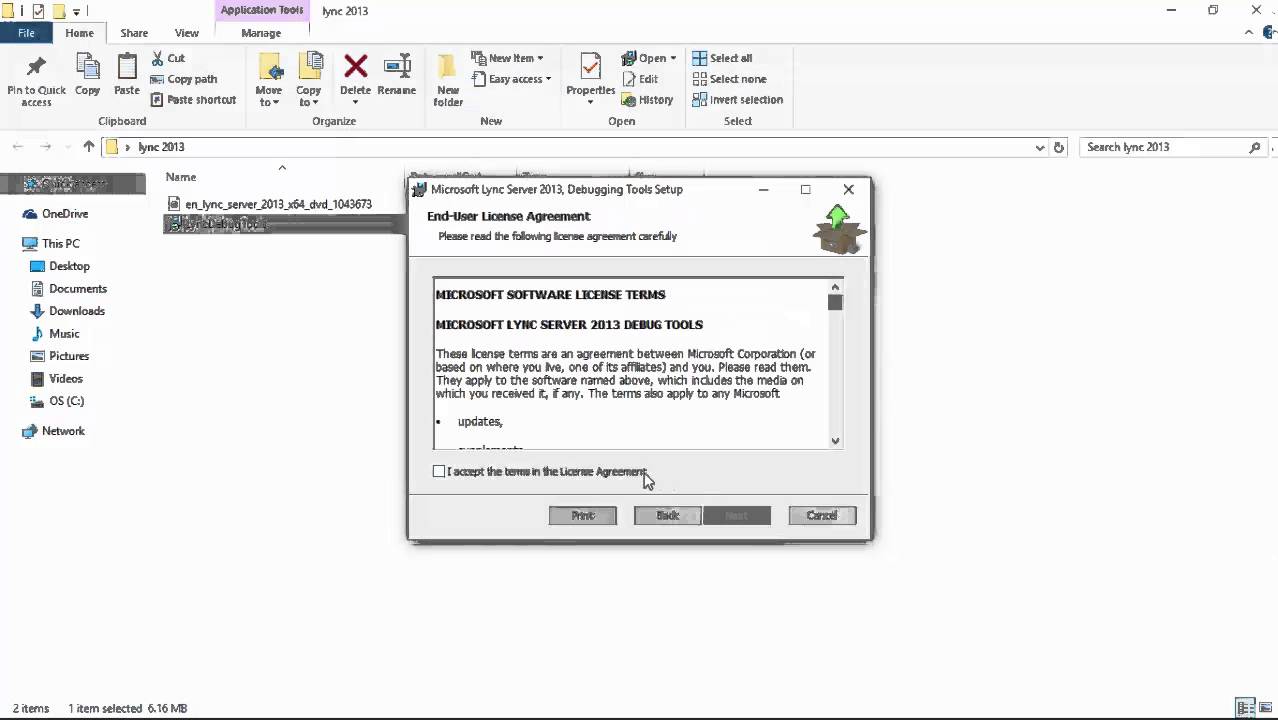Click Customize Quick Access Toolbar dropdown arrow

(x=76, y=11)
